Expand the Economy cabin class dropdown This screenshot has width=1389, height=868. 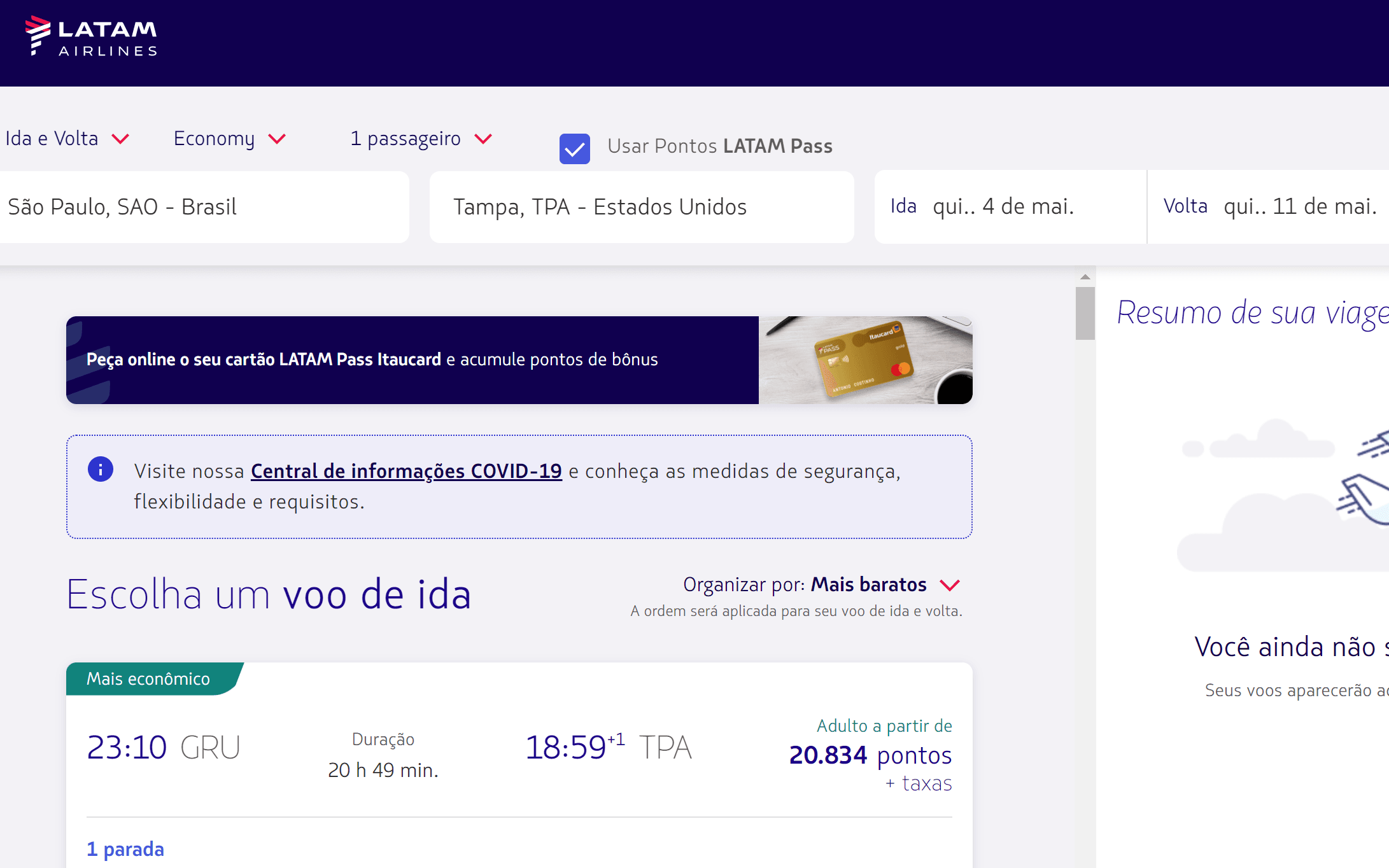pyautogui.click(x=230, y=138)
